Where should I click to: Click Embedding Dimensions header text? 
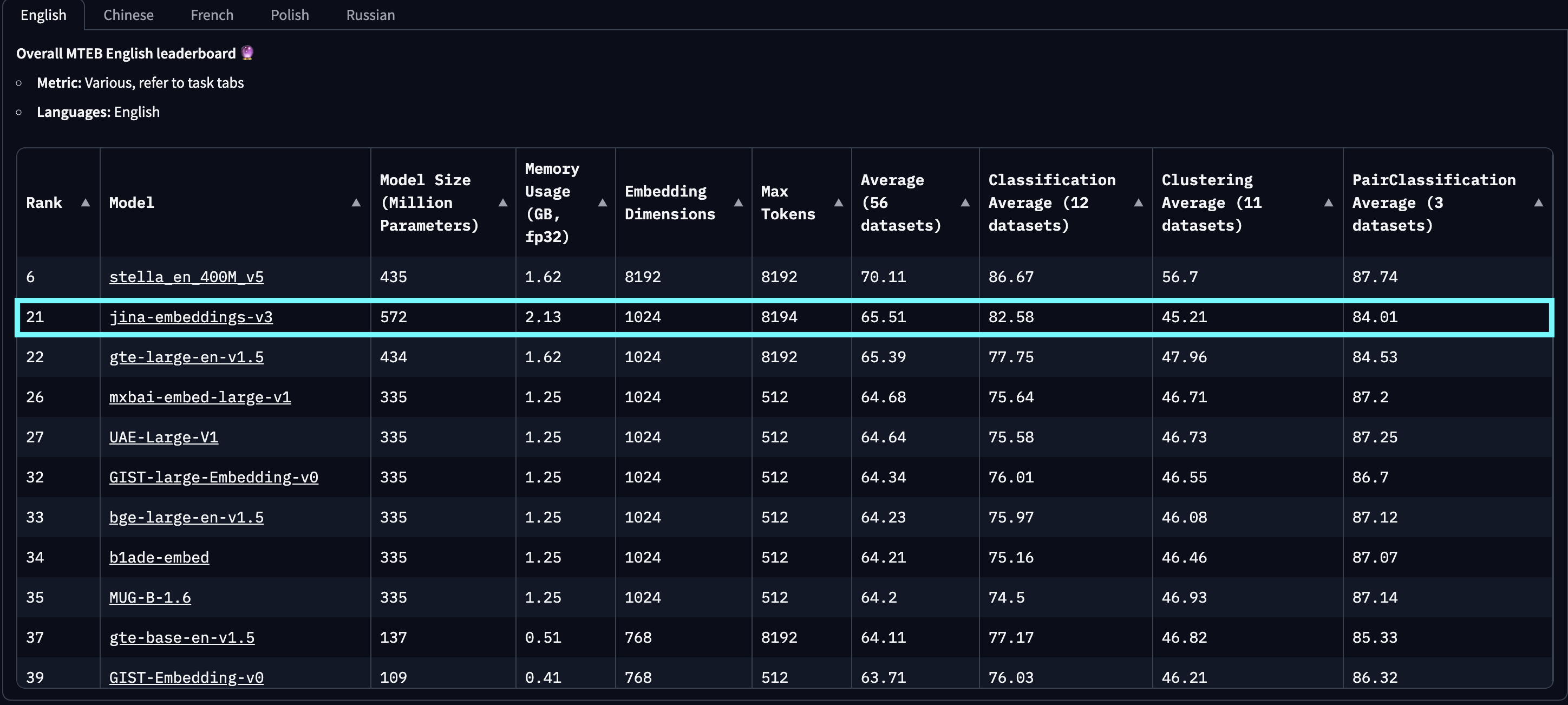coord(670,203)
